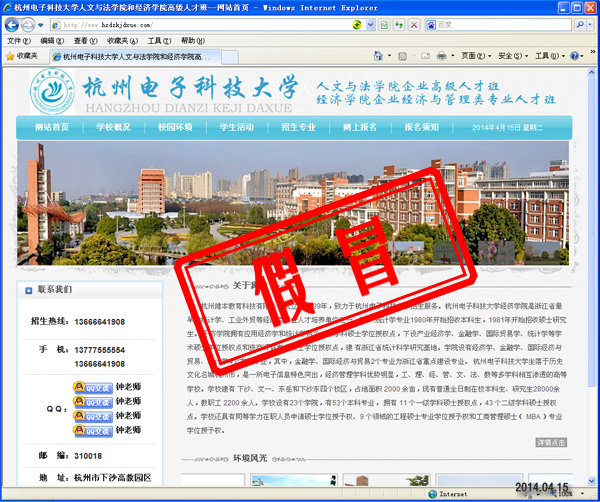Click the RSS feeds icon
The image size is (600, 502).
coord(403,56)
